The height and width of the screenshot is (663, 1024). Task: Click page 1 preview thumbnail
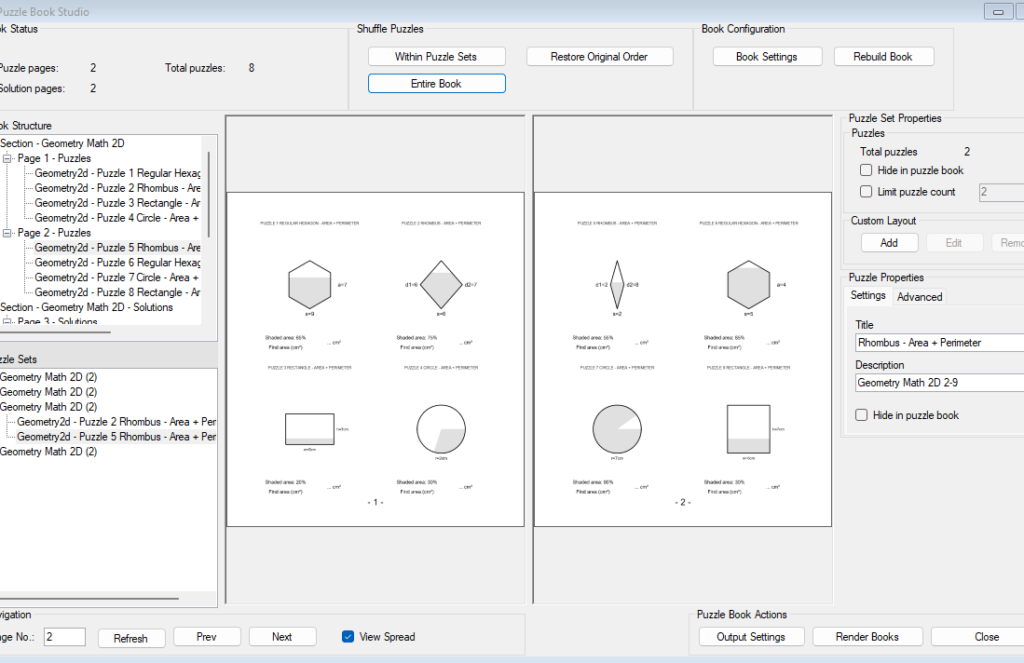tap(376, 359)
